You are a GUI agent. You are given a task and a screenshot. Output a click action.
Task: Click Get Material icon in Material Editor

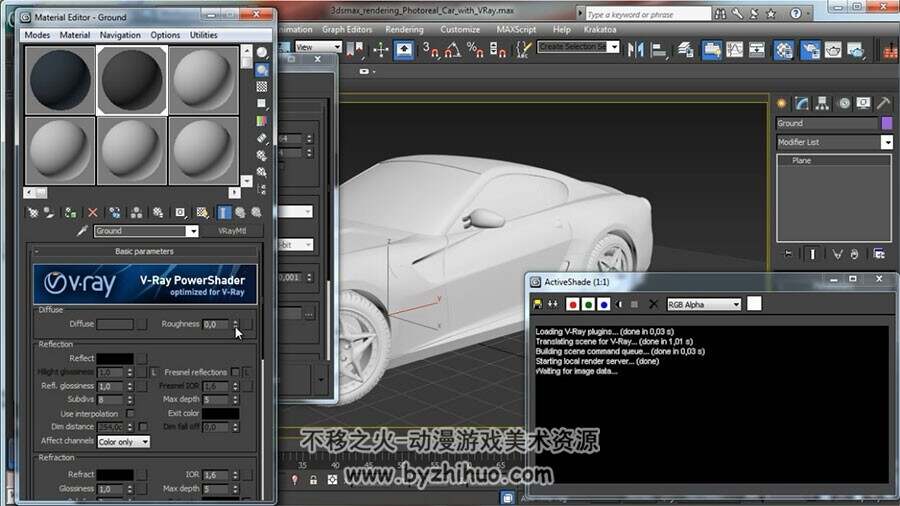(33, 213)
